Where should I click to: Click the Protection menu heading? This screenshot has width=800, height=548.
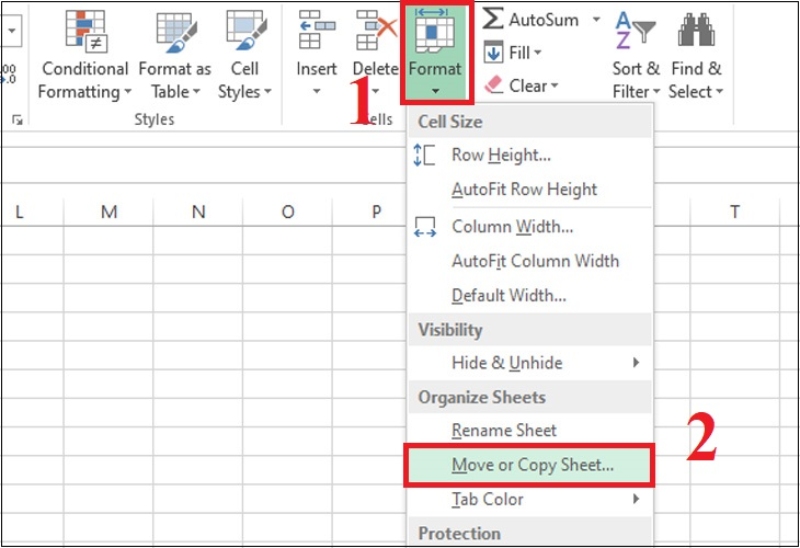click(459, 533)
